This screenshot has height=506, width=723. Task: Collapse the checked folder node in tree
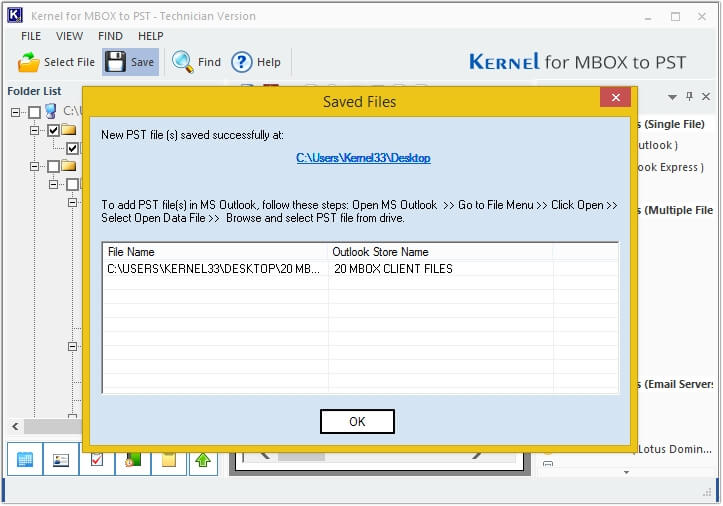pyautogui.click(x=35, y=131)
